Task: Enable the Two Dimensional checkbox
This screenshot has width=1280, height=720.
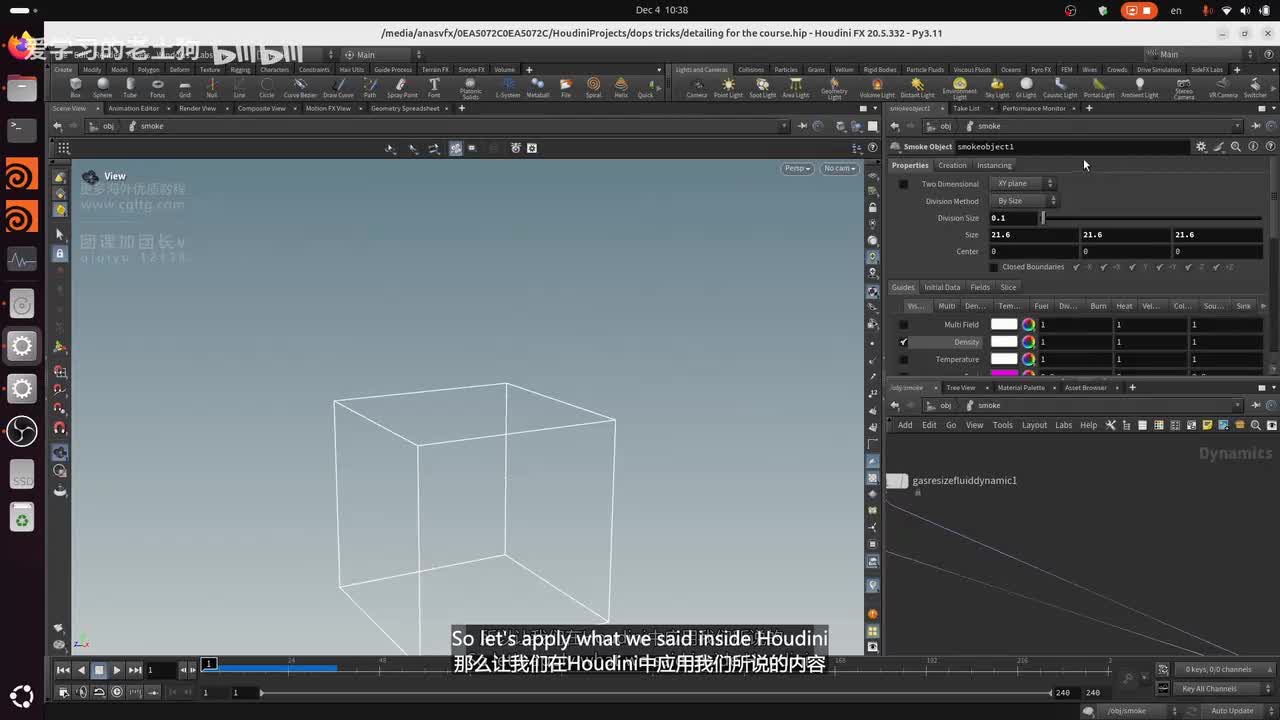Action: coord(904,184)
